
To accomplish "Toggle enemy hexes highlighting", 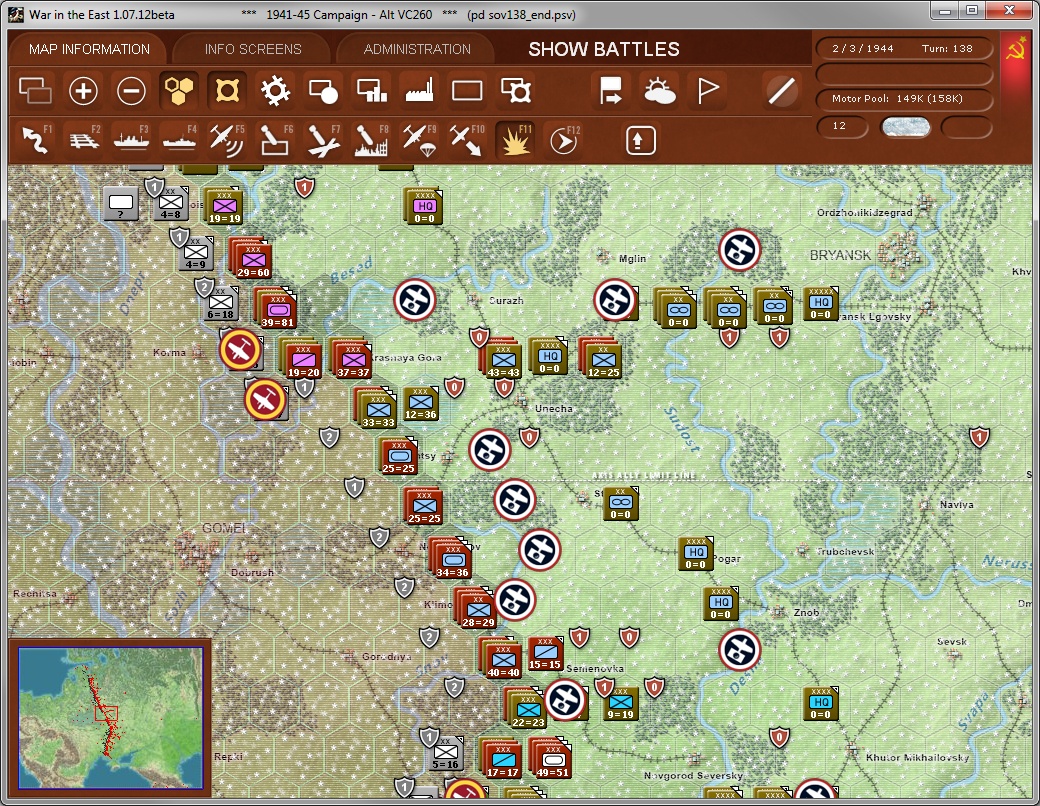I will click(x=227, y=91).
